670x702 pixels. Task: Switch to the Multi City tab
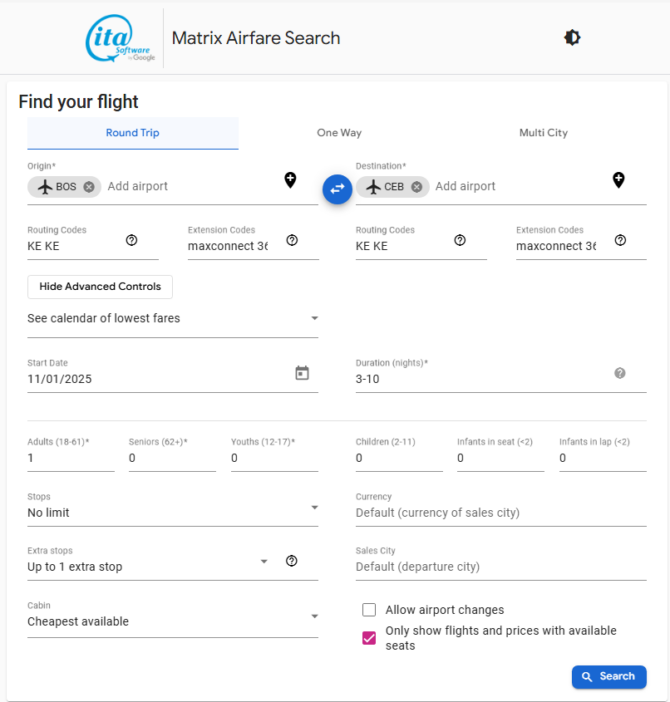[x=543, y=133]
